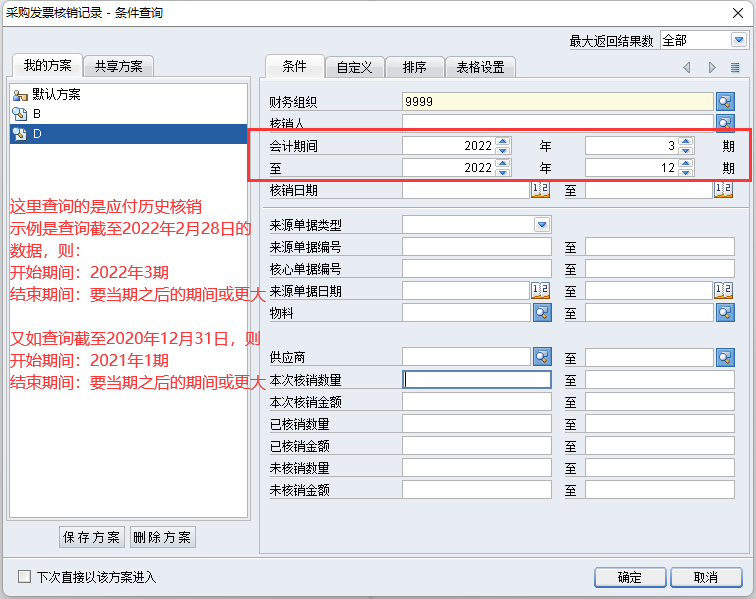Click the first 本次核销金额 input field
The width and height of the screenshot is (756, 599).
tap(476, 401)
